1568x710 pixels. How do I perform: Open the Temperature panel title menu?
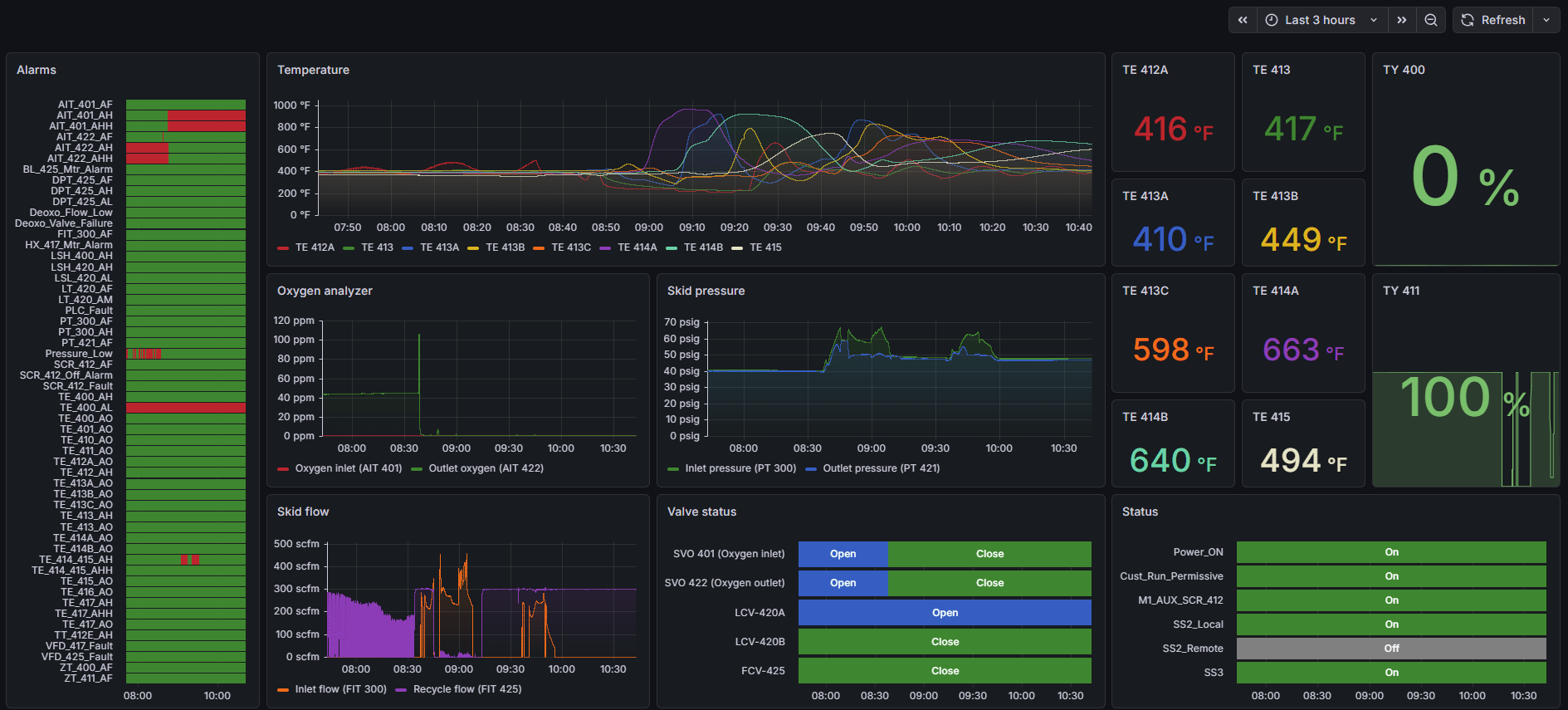[313, 70]
